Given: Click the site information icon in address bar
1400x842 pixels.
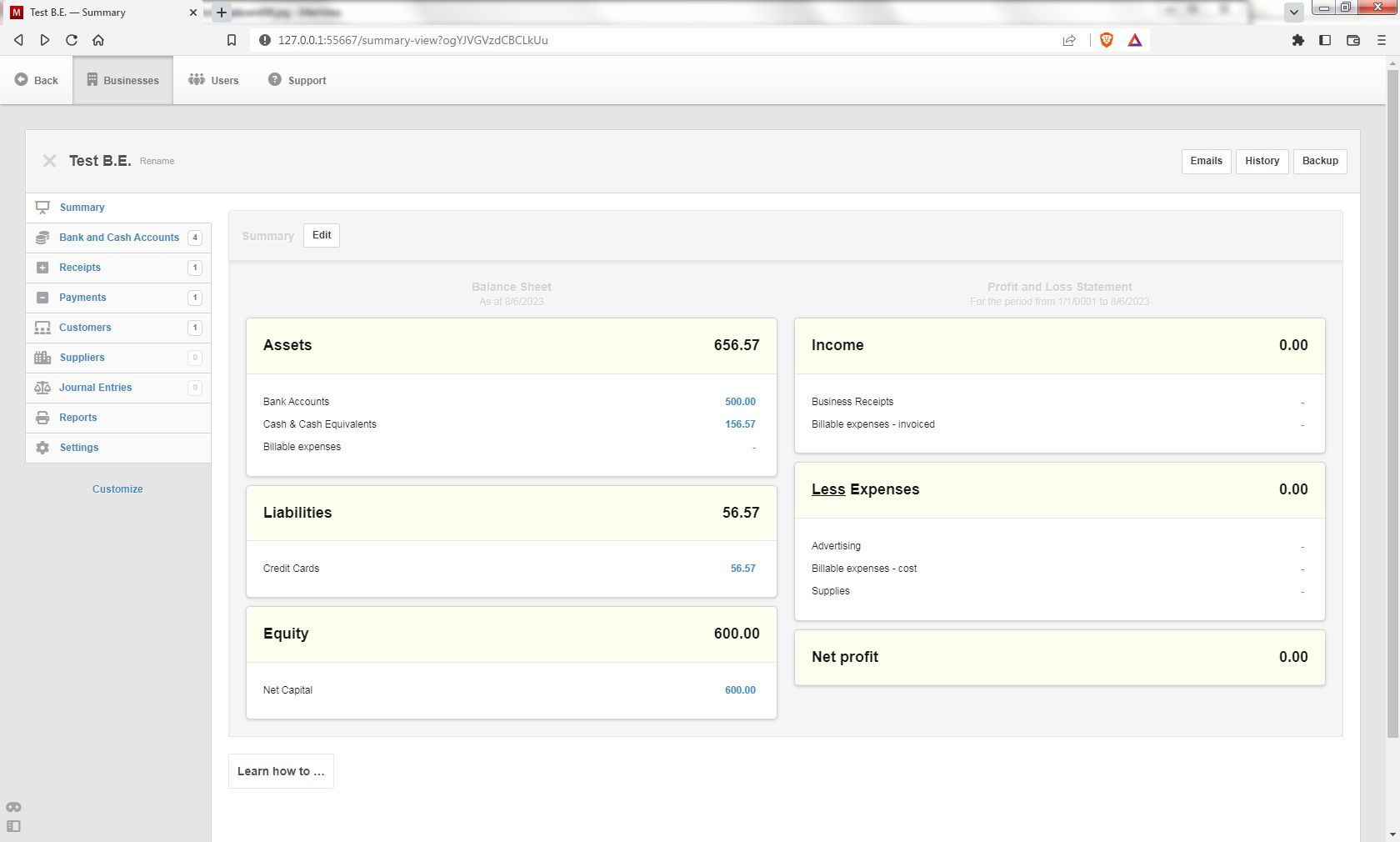Looking at the screenshot, I should pyautogui.click(x=264, y=40).
